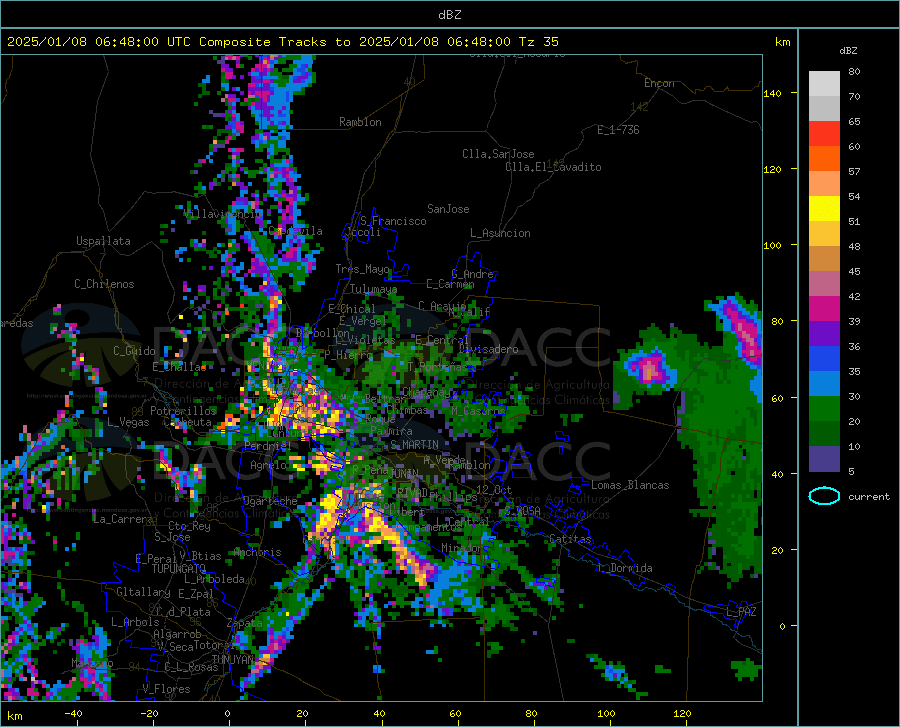This screenshot has width=900, height=727.
Task: Click the SanJose map label below Clla.El_Cavadito
Action: (x=448, y=209)
